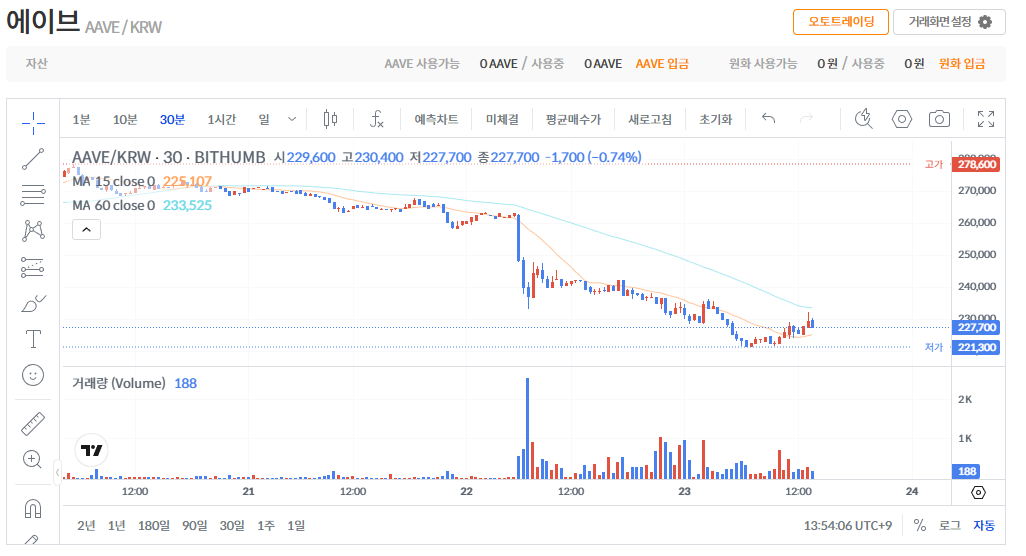Toggle the log scale option
Viewport: 1026px width, 556px height.
click(949, 525)
